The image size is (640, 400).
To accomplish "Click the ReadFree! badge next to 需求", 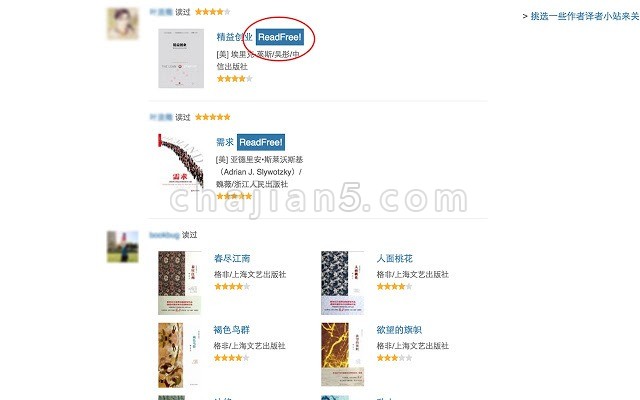I will click(261, 142).
